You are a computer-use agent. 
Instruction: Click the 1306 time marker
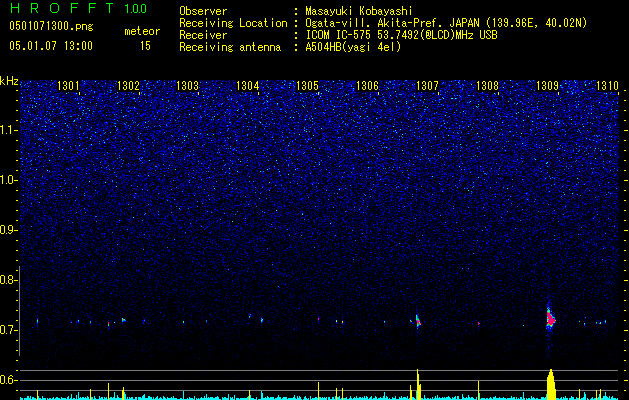coord(367,86)
